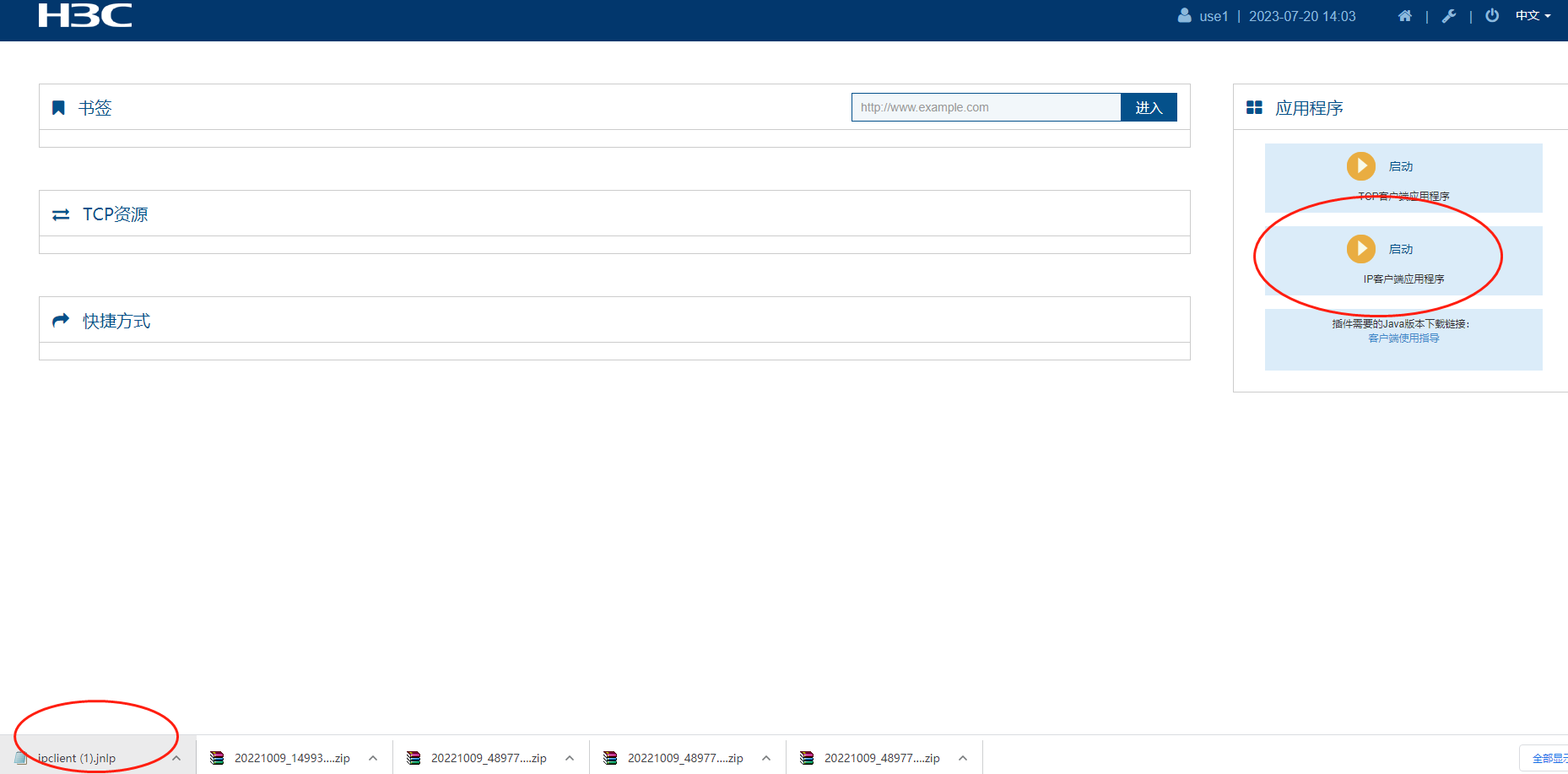1568x774 pixels.
Task: Click the 应用程序 grid icon
Action: coord(1254,108)
